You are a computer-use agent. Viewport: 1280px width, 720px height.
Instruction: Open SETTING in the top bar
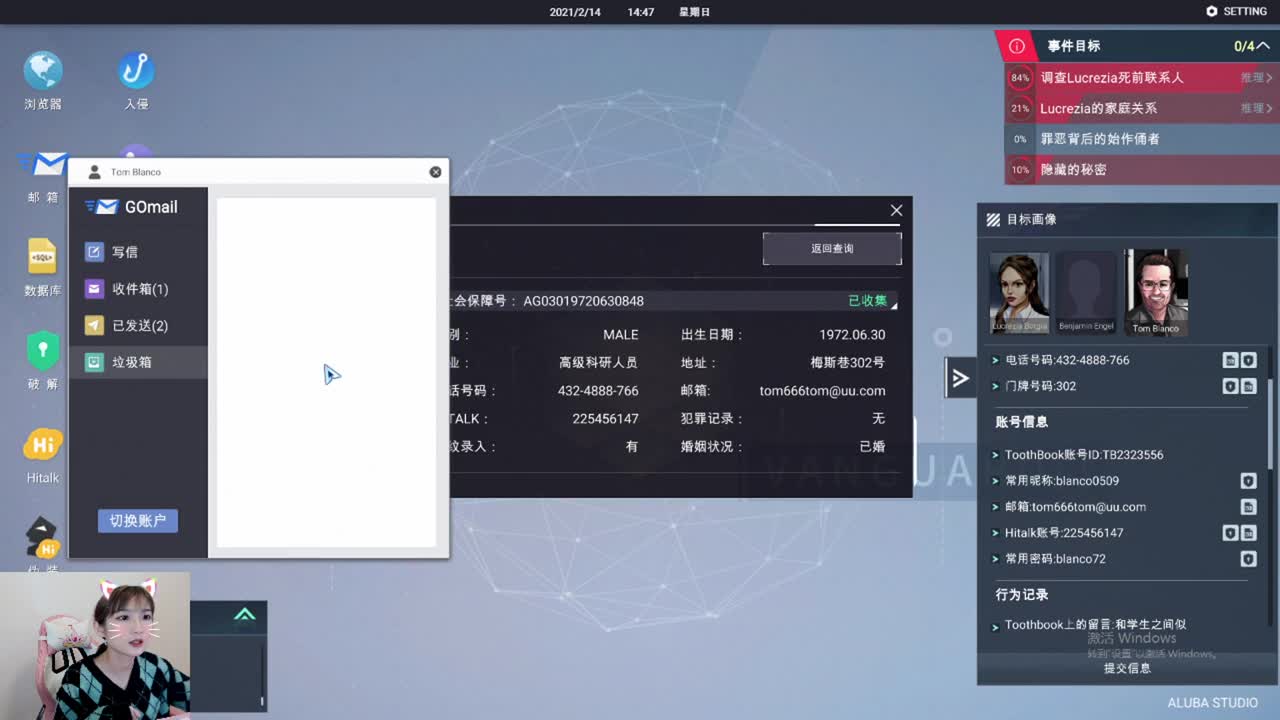[x=1236, y=11]
